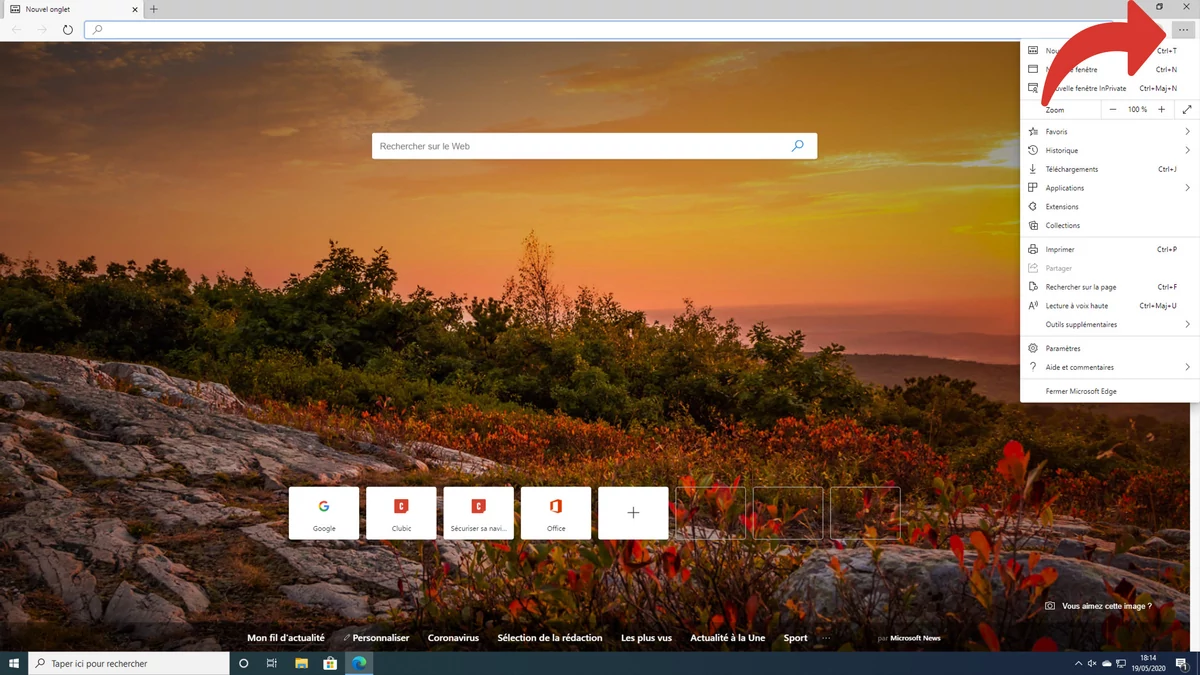
Task: Reload the page with the refresh icon
Action: click(68, 30)
